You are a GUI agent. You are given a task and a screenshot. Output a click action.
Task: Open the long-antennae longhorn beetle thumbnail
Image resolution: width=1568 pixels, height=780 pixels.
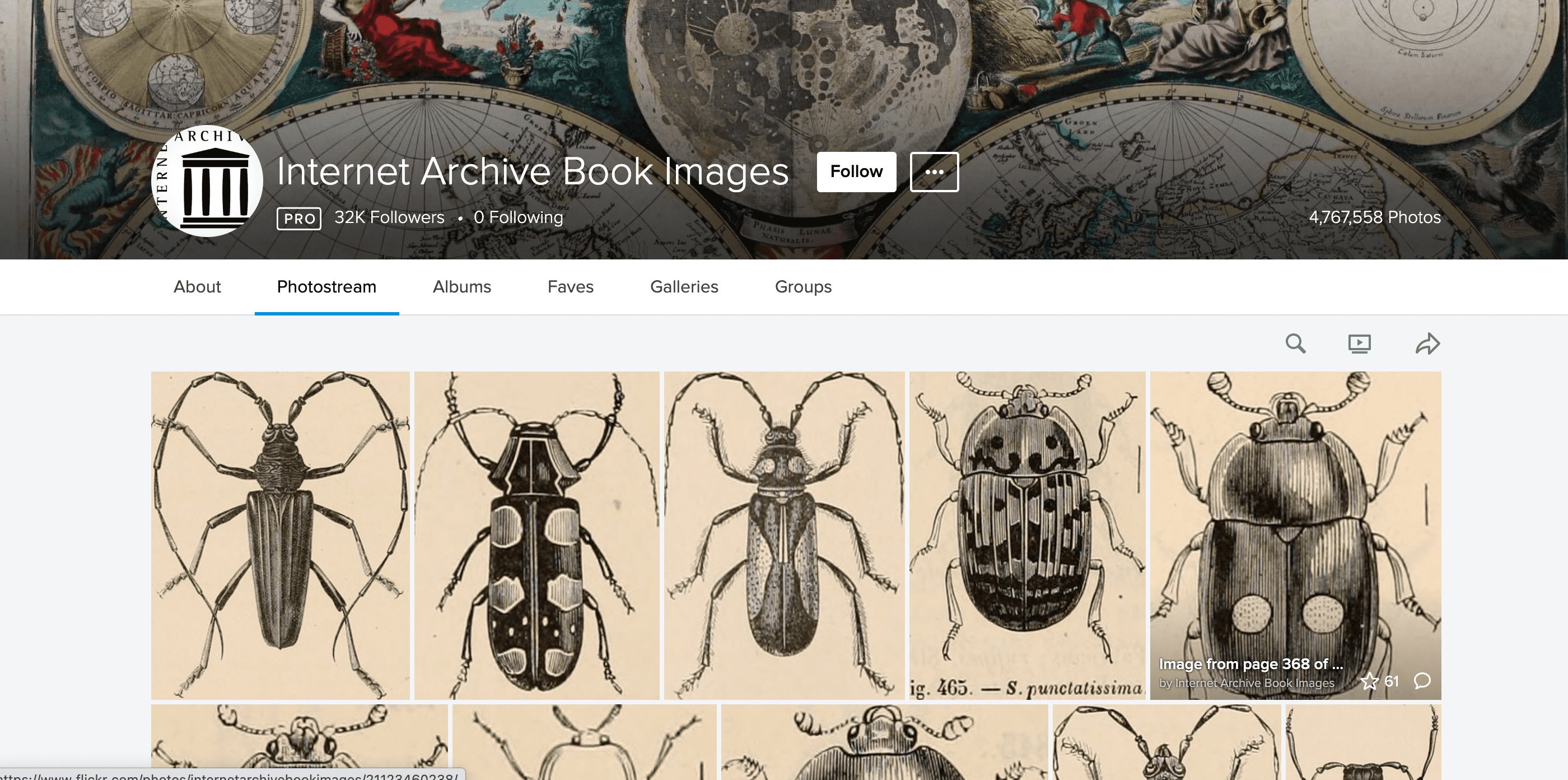pyautogui.click(x=280, y=535)
